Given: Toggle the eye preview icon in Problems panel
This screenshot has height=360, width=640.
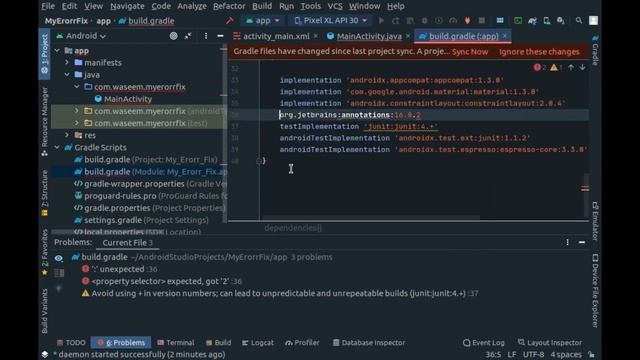Looking at the screenshot, I should click(59, 258).
